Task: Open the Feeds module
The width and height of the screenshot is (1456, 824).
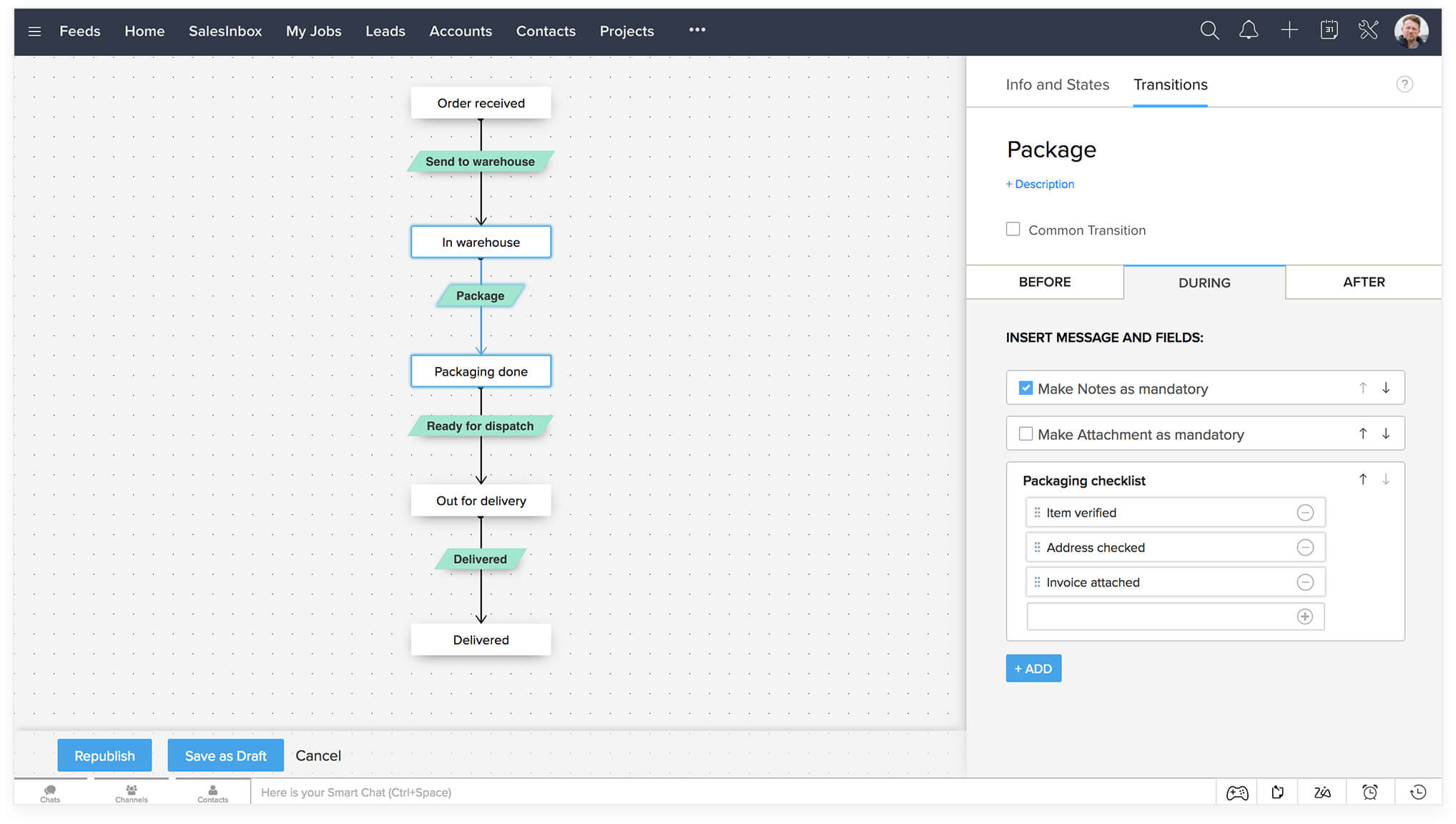Action: pyautogui.click(x=79, y=31)
